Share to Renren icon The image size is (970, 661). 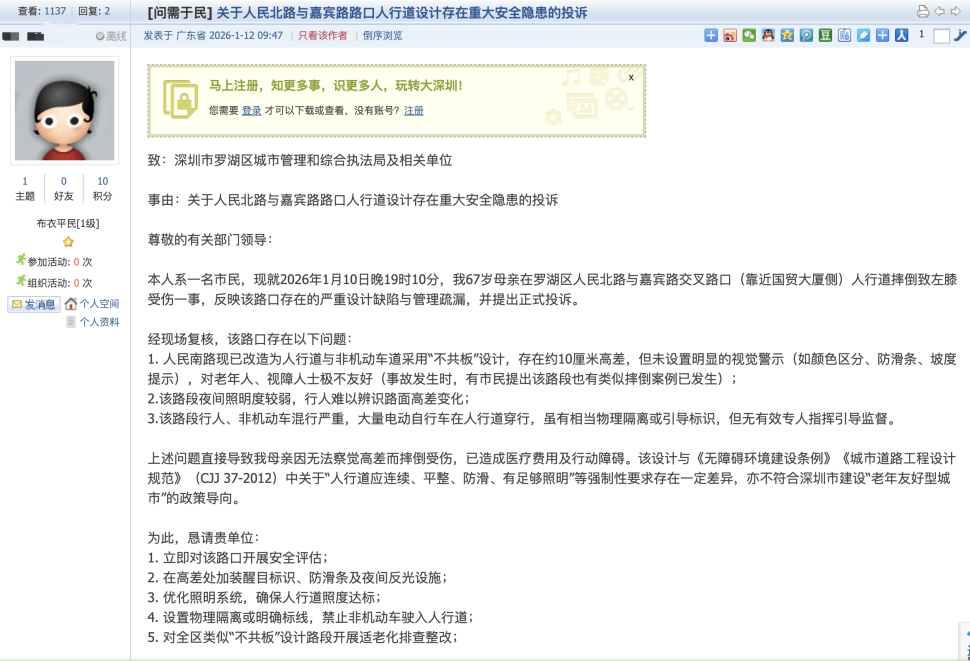901,36
